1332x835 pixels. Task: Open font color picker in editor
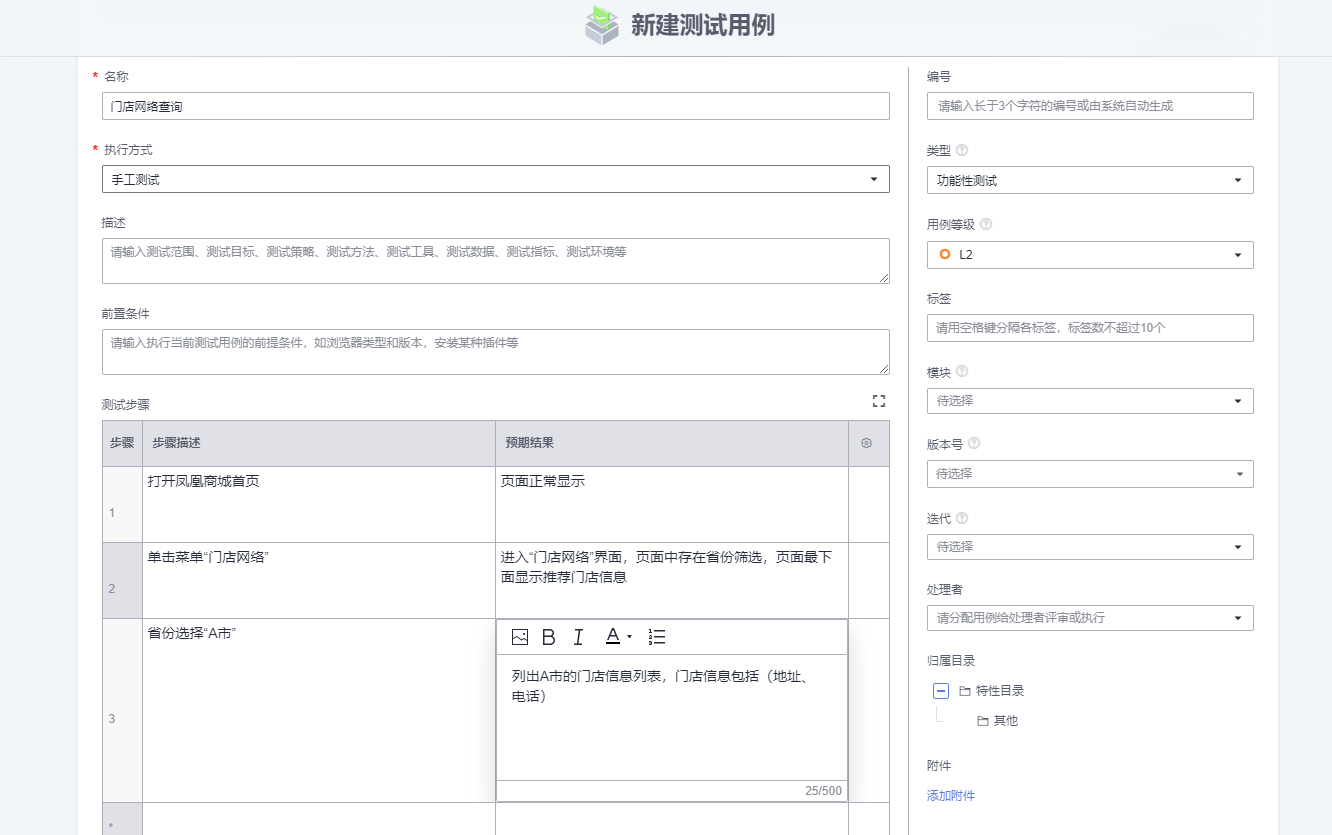[619, 637]
